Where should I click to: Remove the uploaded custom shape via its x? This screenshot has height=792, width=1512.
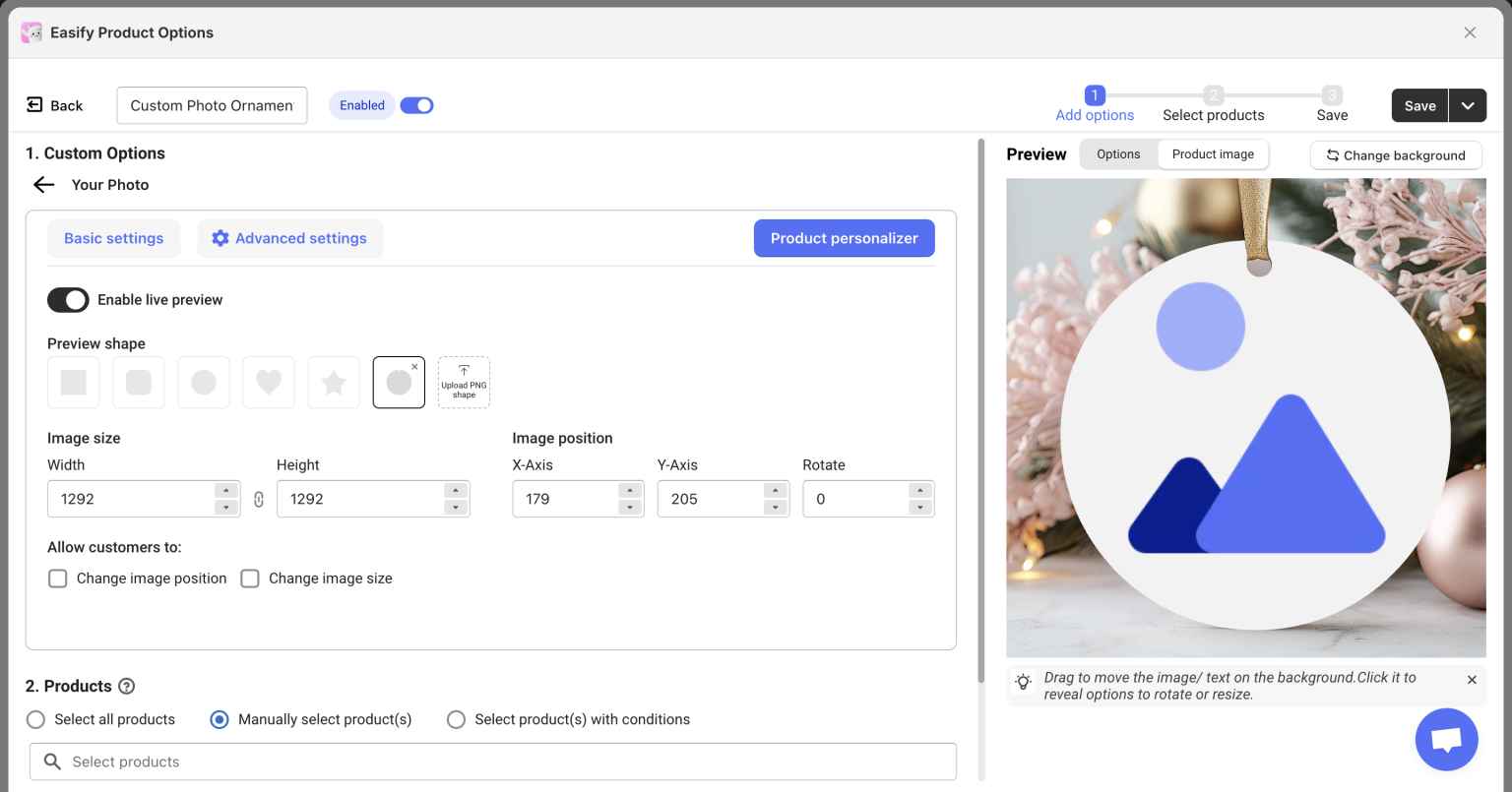pos(414,366)
